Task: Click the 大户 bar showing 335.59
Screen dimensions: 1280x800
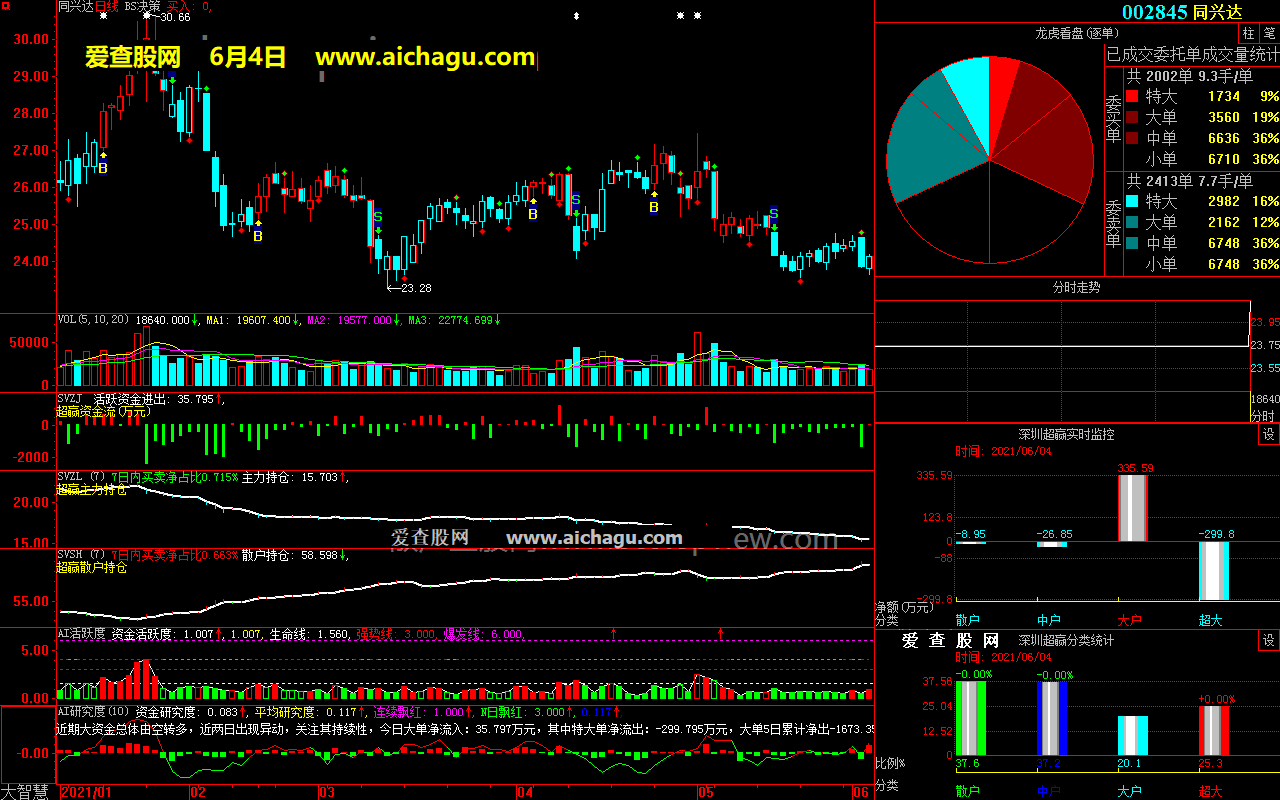Action: [x=1132, y=508]
